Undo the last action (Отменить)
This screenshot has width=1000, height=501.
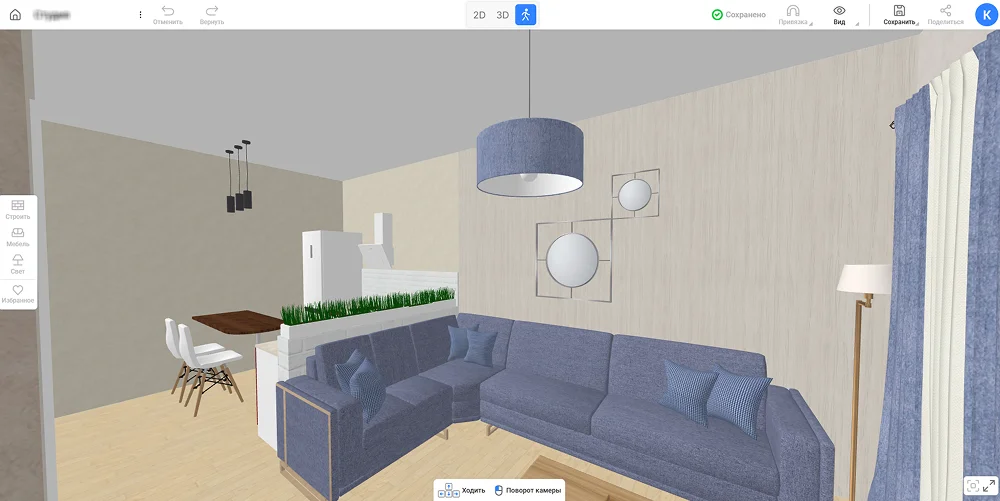coord(167,14)
